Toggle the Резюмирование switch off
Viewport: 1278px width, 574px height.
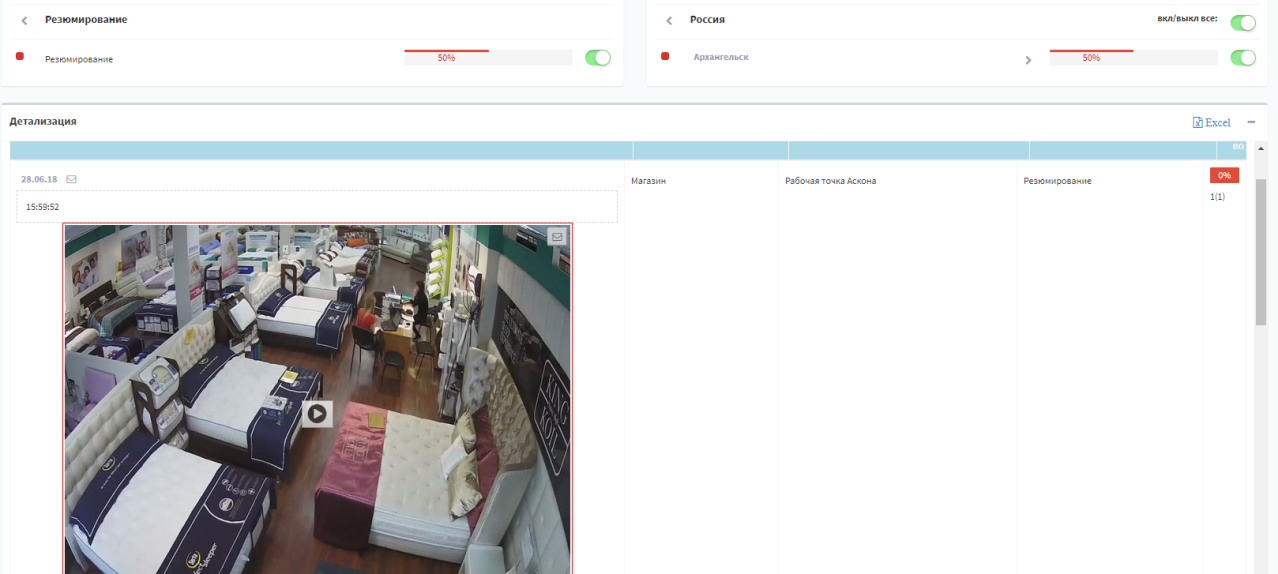(x=598, y=58)
